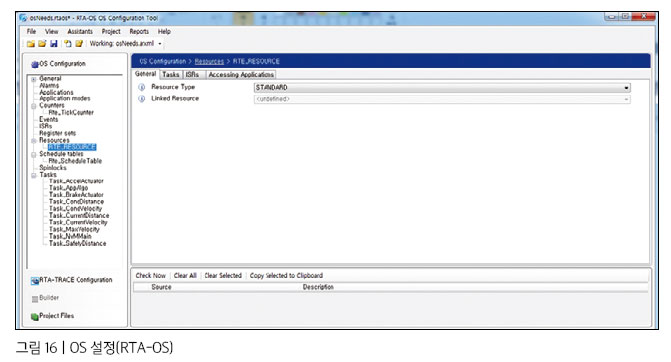Open the Project menu

(x=111, y=32)
